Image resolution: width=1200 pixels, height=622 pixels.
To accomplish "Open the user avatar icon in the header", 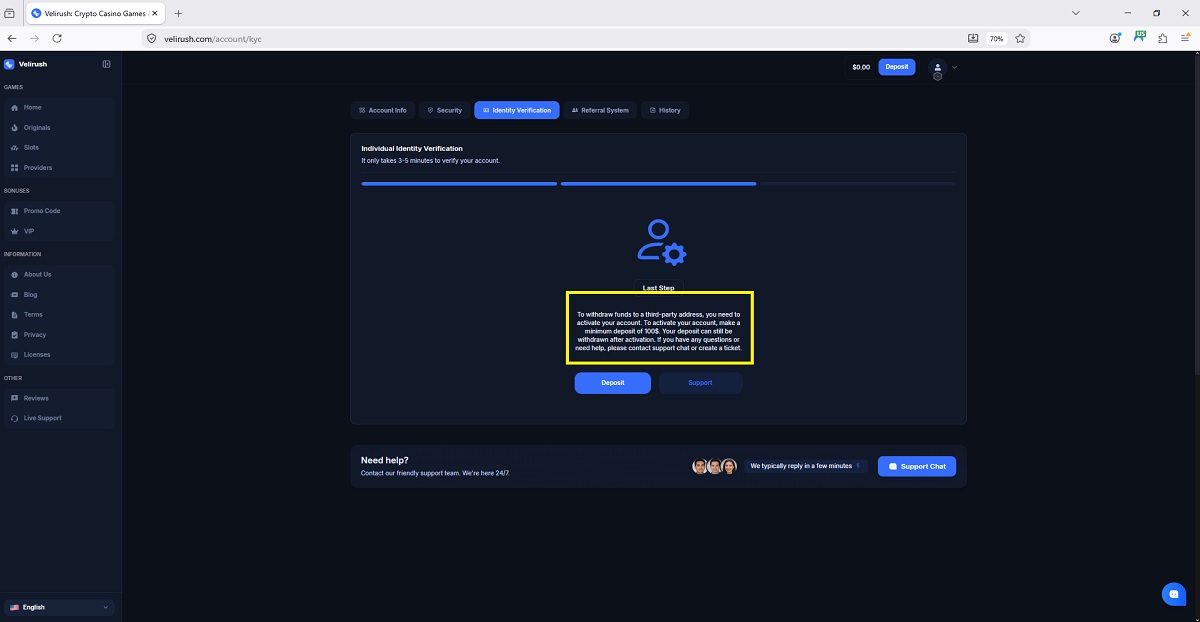I will [x=937, y=68].
